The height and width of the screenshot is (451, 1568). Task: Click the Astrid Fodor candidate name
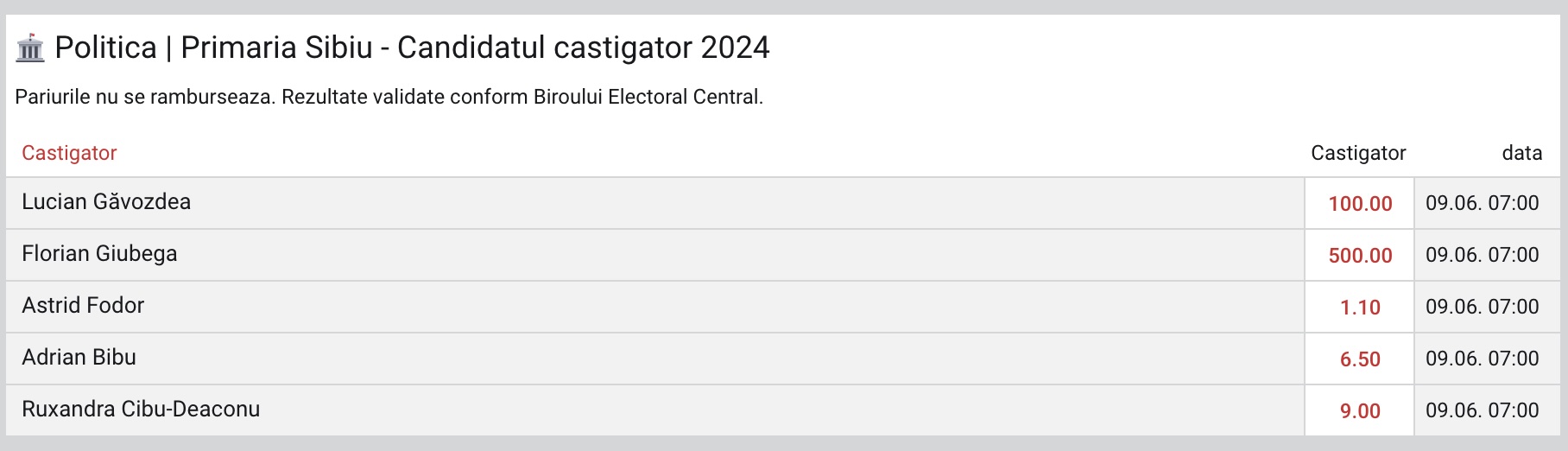83,306
